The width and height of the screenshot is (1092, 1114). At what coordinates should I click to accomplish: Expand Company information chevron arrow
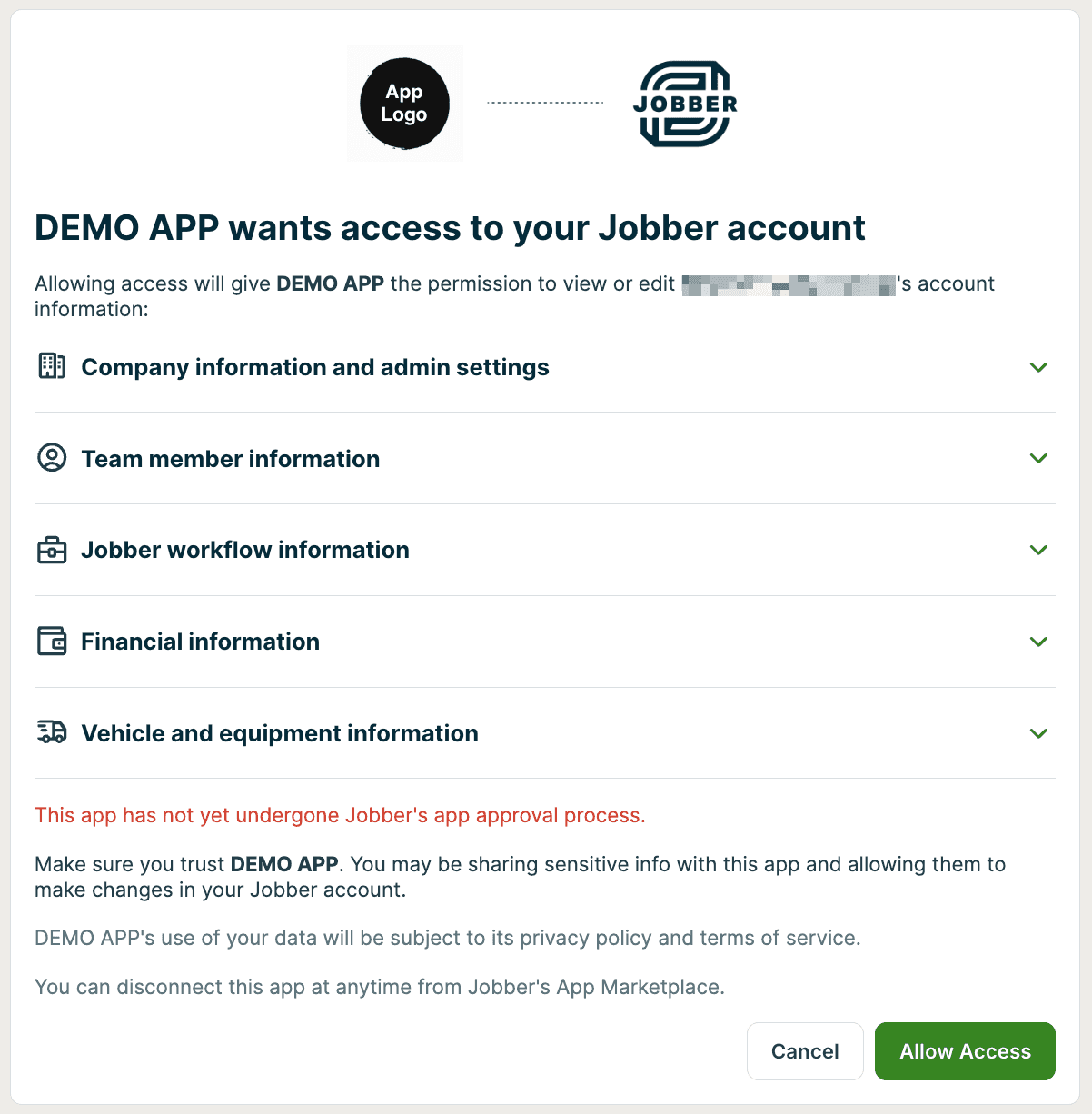point(1038,367)
